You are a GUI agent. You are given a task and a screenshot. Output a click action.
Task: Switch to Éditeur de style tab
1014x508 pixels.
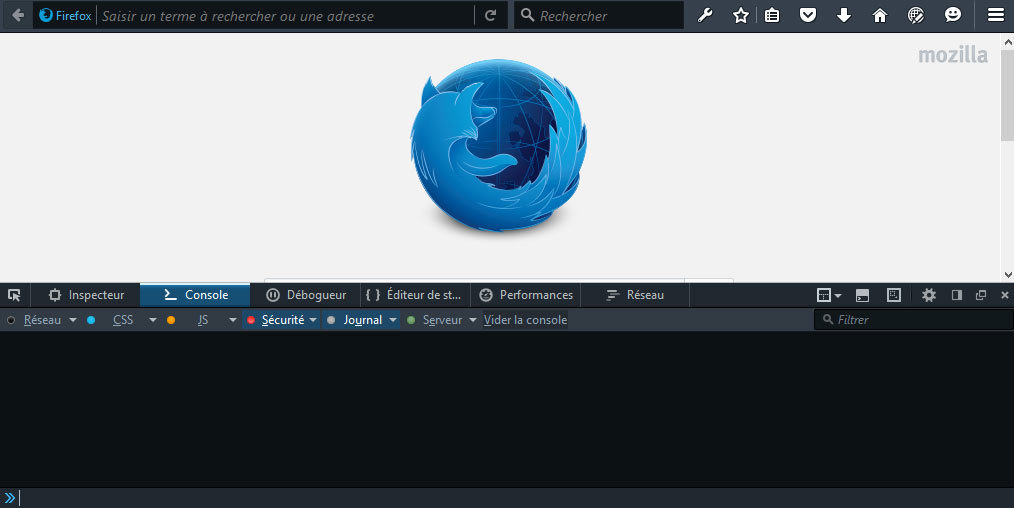tap(416, 295)
